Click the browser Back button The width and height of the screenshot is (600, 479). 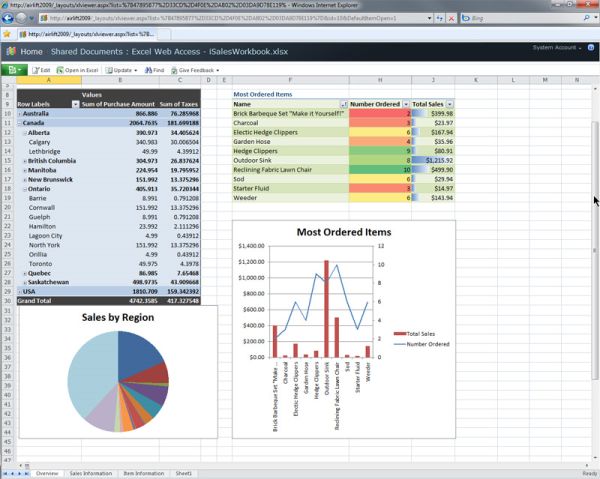[8, 18]
